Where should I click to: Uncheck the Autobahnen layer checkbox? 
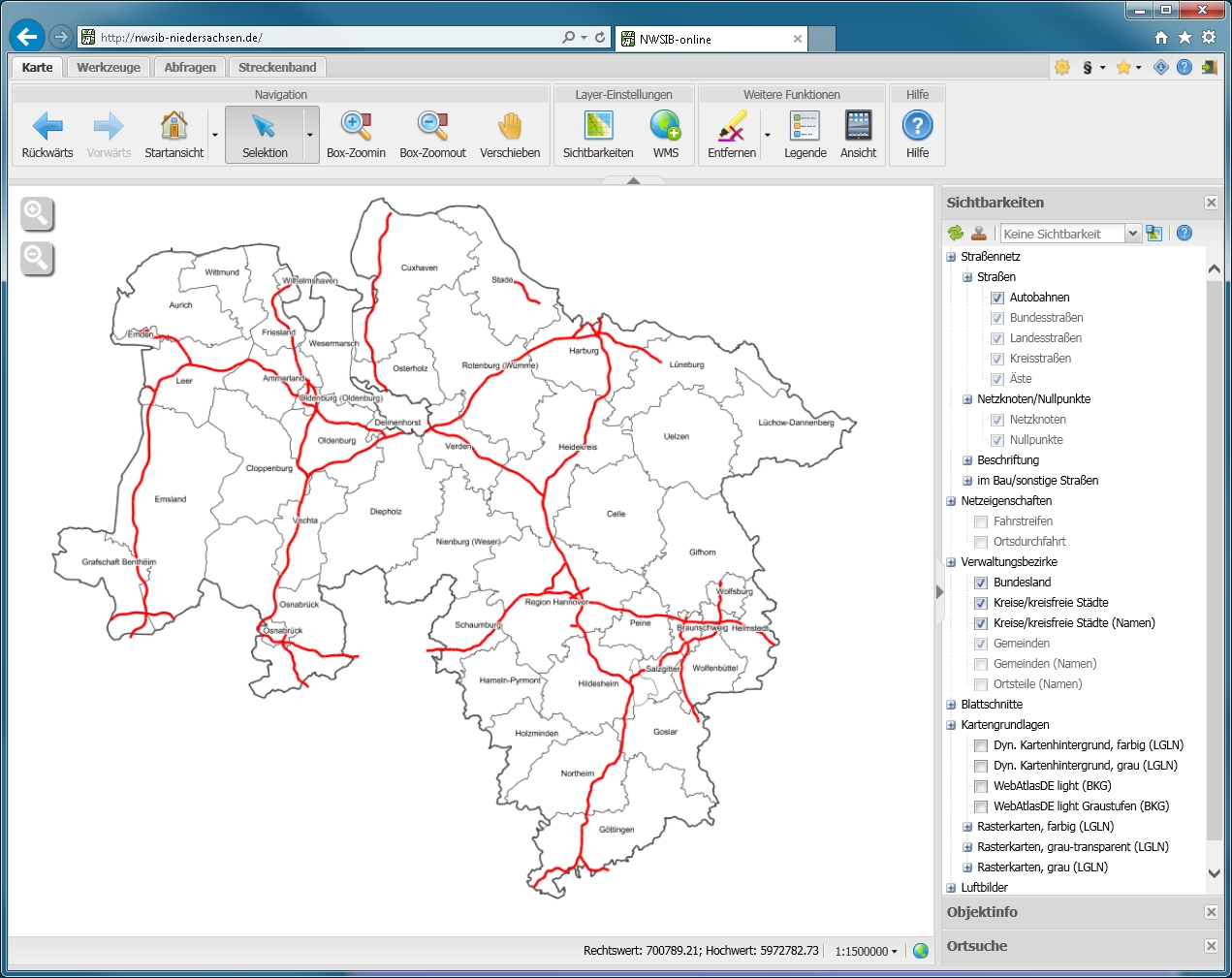pyautogui.click(x=996, y=298)
